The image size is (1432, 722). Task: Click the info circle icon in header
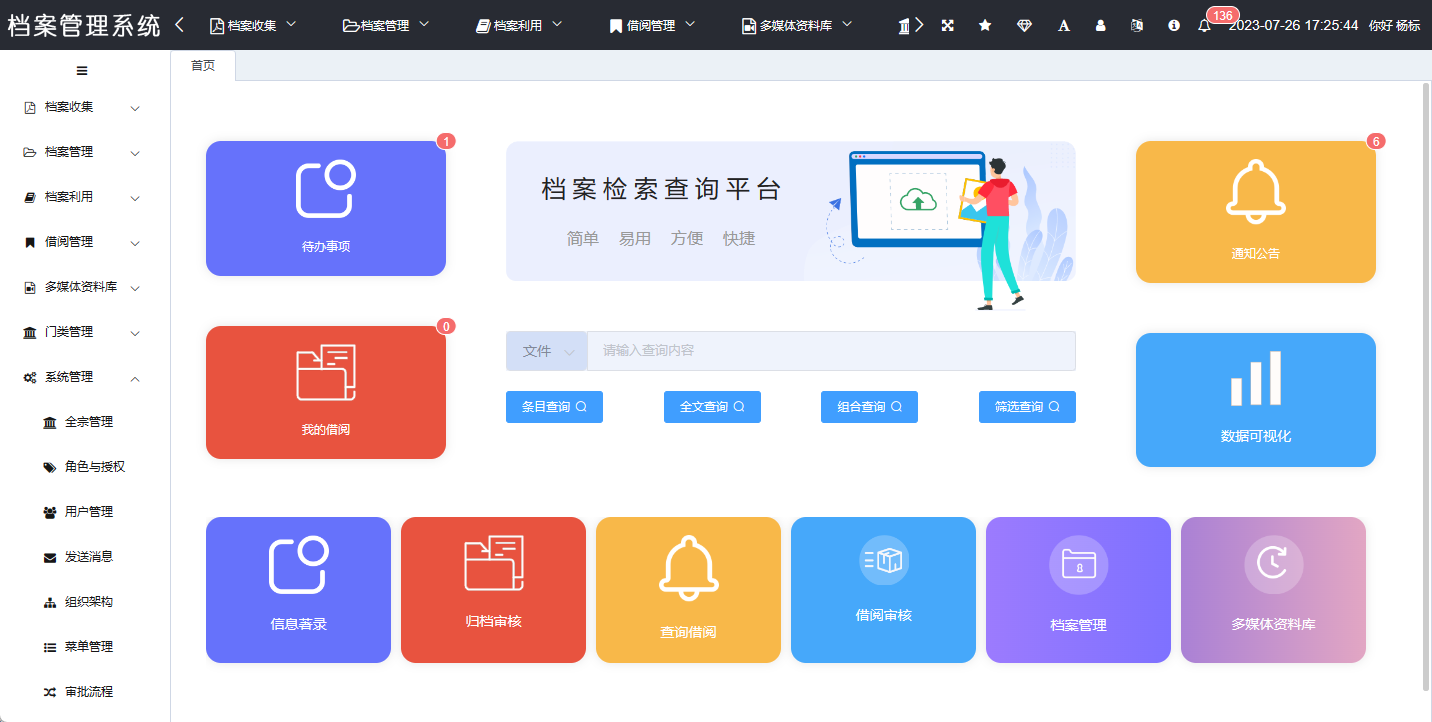point(1174,26)
